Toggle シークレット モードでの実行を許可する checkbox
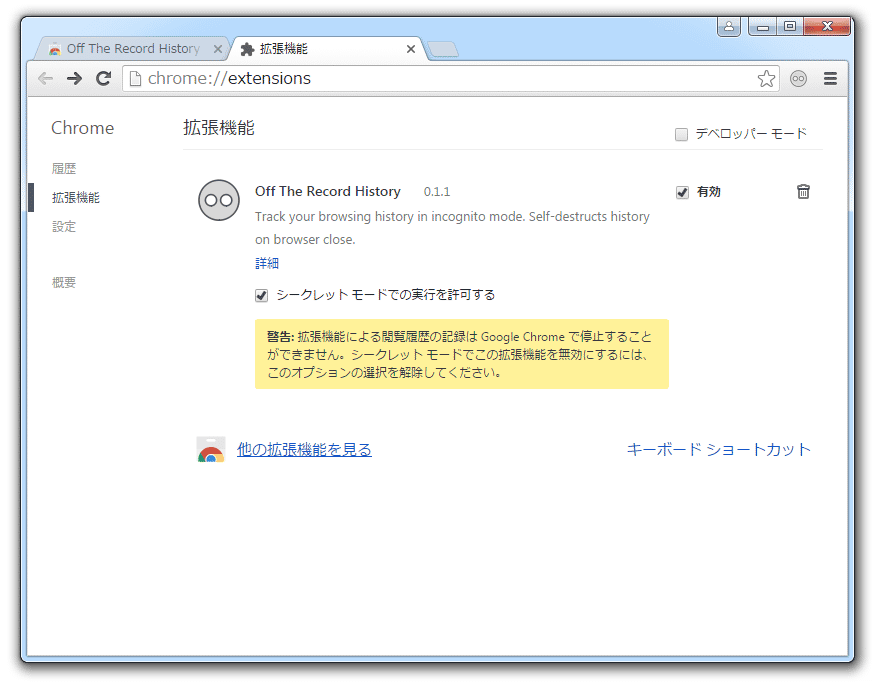The image size is (875, 684). 261,295
